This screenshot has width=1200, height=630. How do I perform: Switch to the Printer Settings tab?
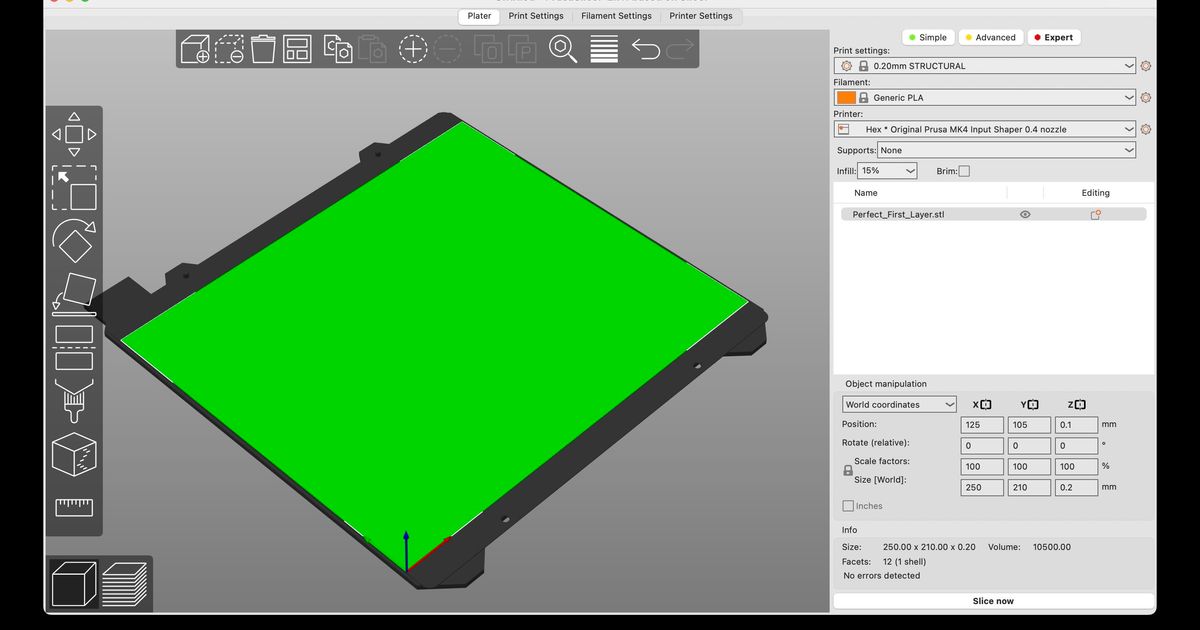(701, 16)
